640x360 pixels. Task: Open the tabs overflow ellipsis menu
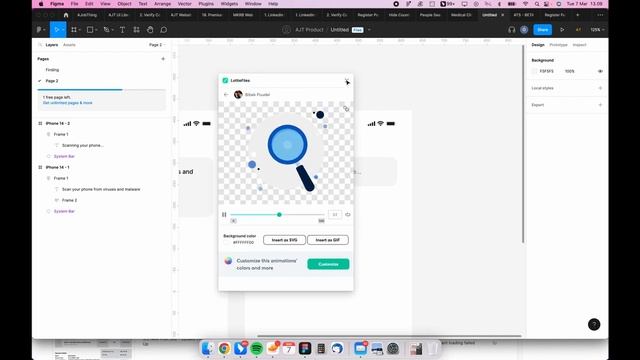(600, 15)
